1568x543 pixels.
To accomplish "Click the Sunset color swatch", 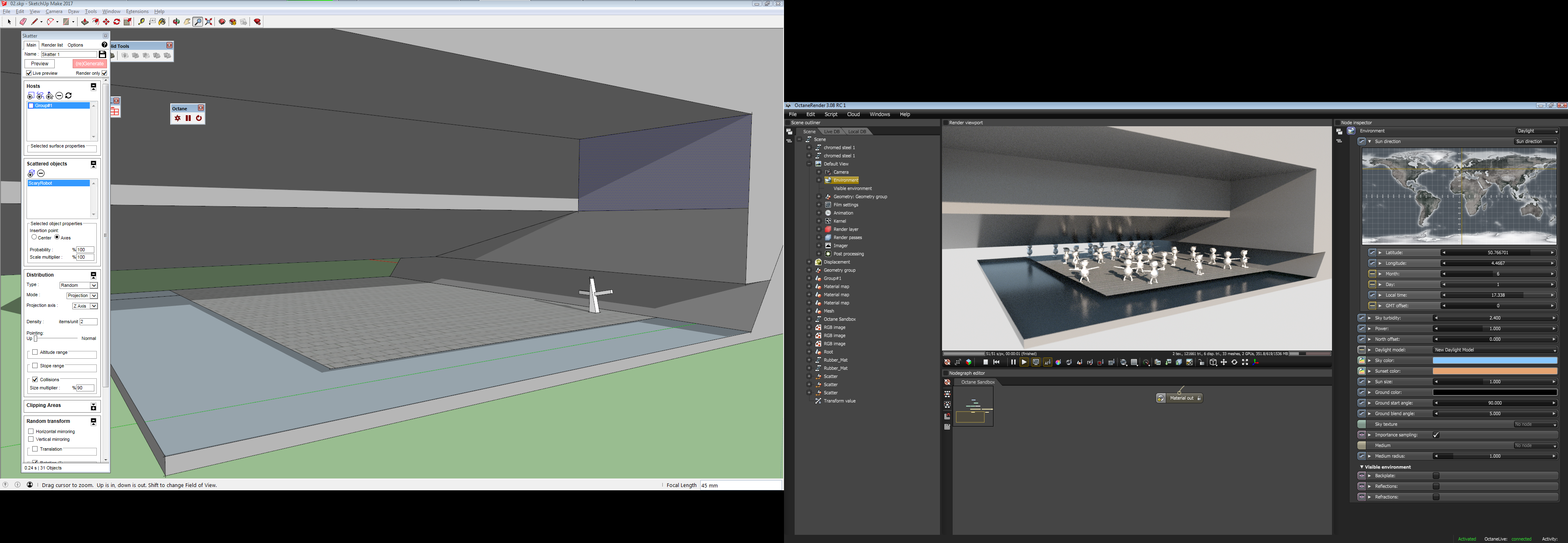I will click(1494, 371).
